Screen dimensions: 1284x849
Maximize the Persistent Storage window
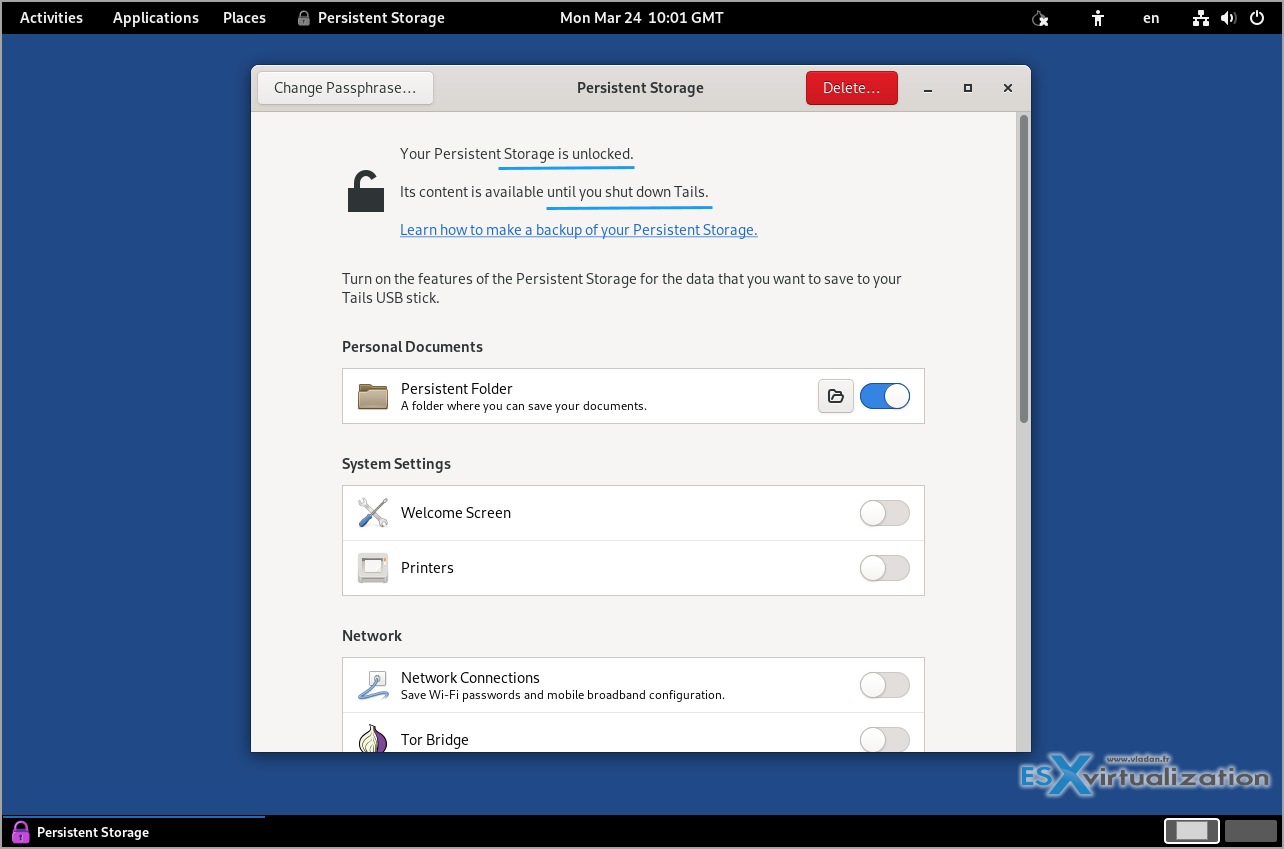coord(968,88)
